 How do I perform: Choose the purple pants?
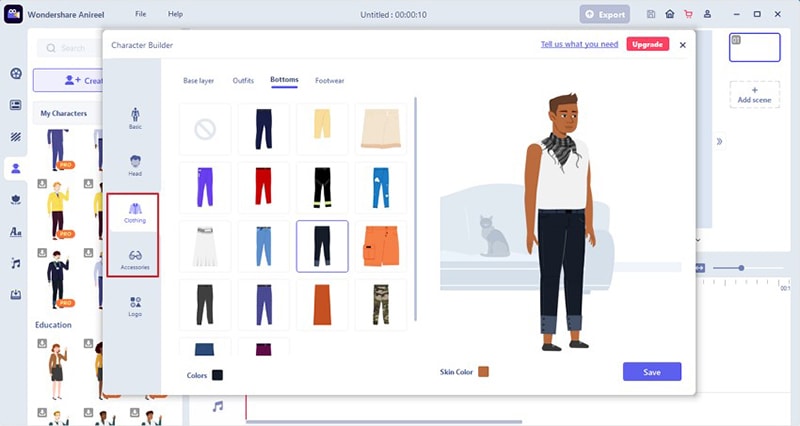205,187
